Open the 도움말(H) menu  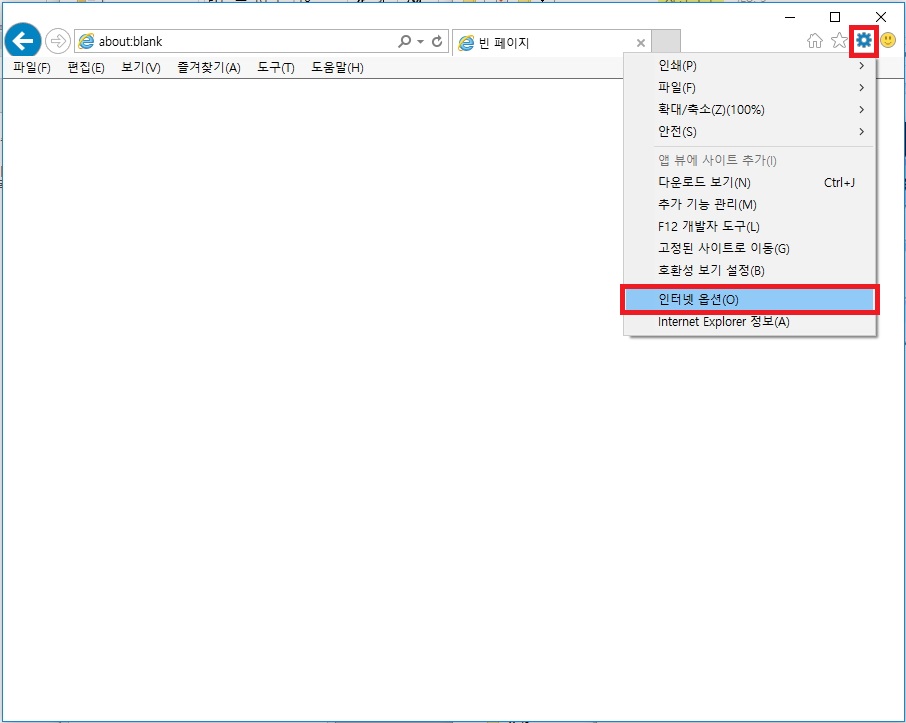click(337, 68)
